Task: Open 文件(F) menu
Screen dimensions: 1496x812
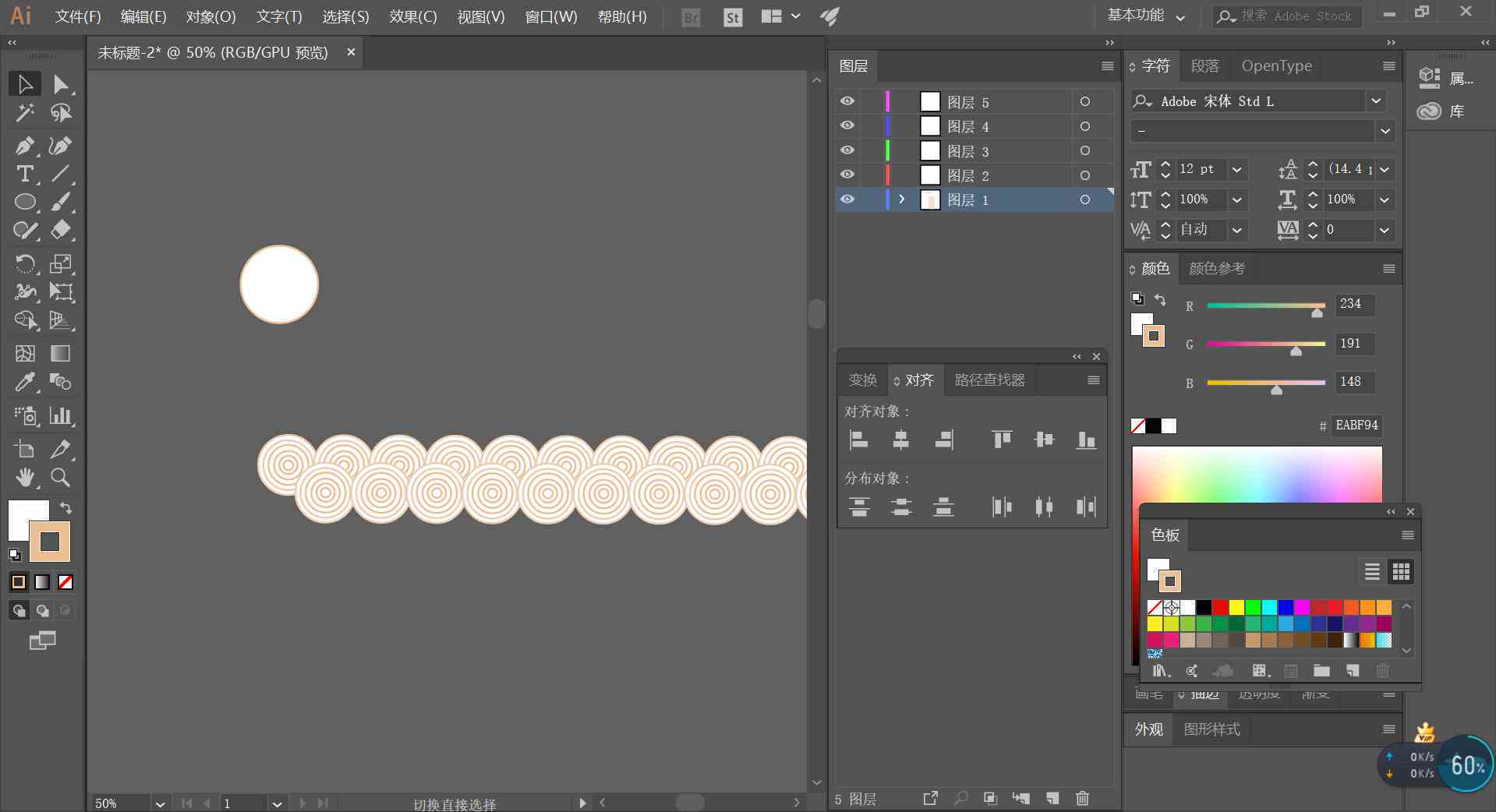Action: coord(78,16)
